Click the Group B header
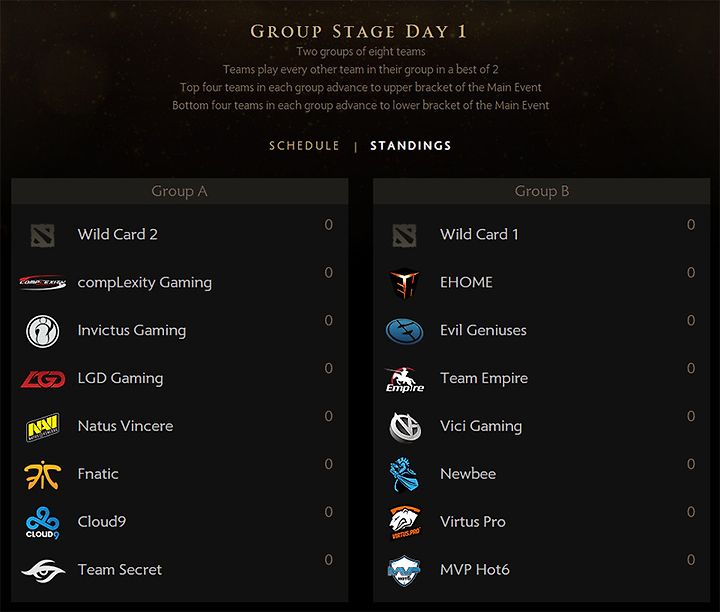 pos(542,191)
